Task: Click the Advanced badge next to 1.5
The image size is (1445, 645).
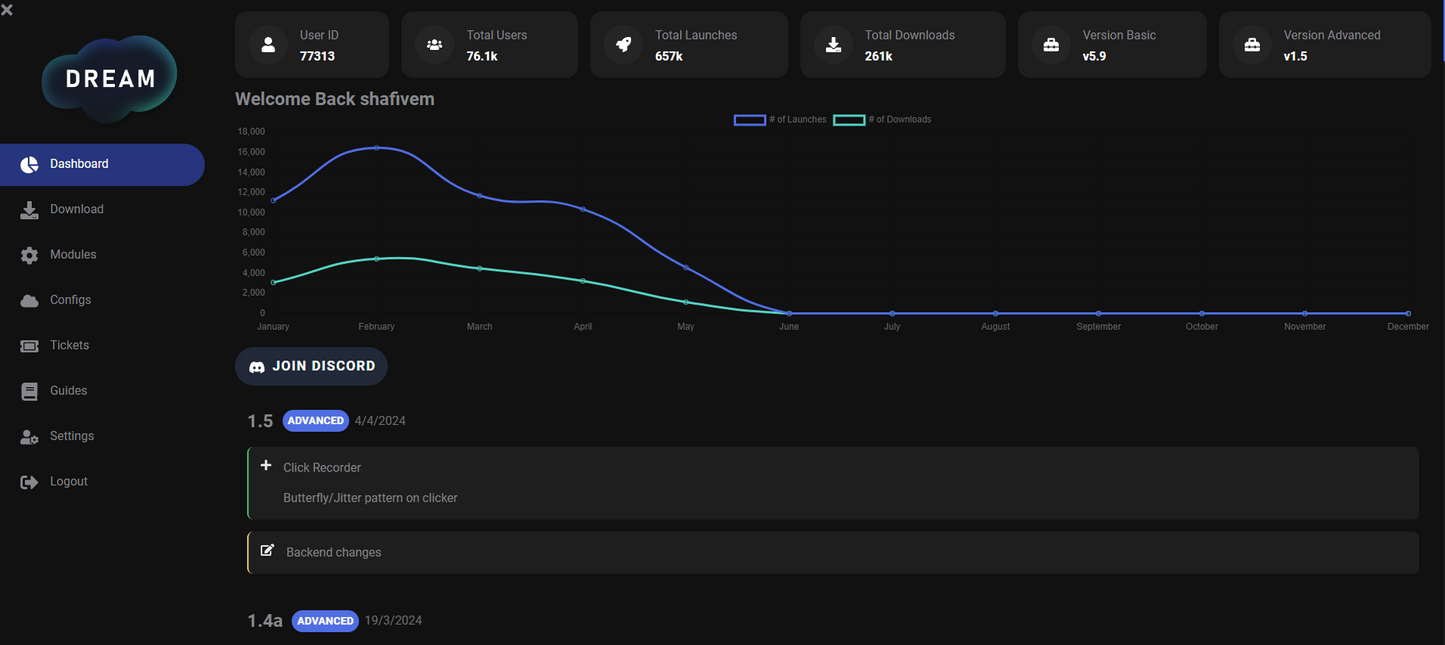Action: pos(315,421)
